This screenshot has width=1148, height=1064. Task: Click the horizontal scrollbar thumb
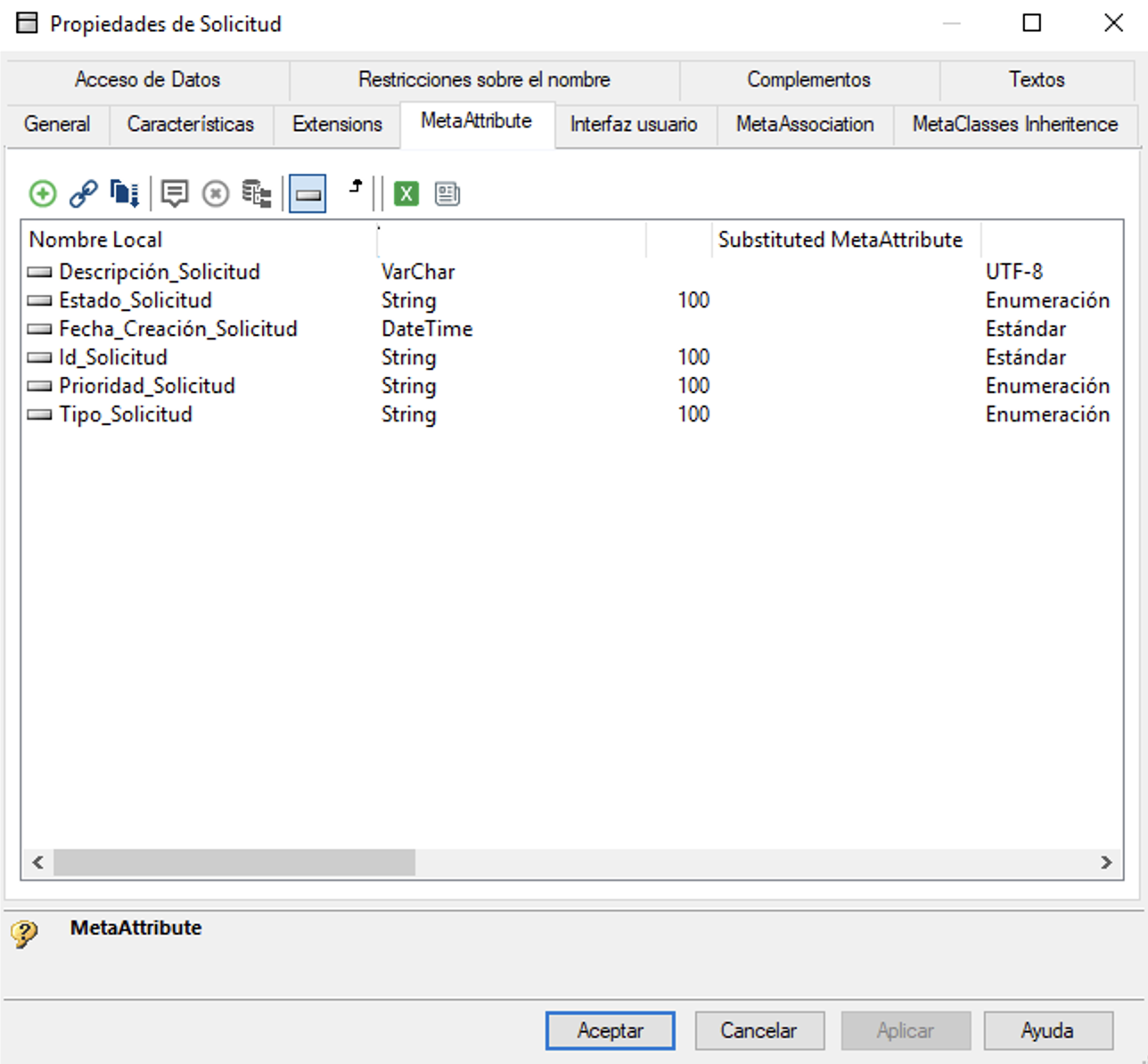click(x=234, y=862)
